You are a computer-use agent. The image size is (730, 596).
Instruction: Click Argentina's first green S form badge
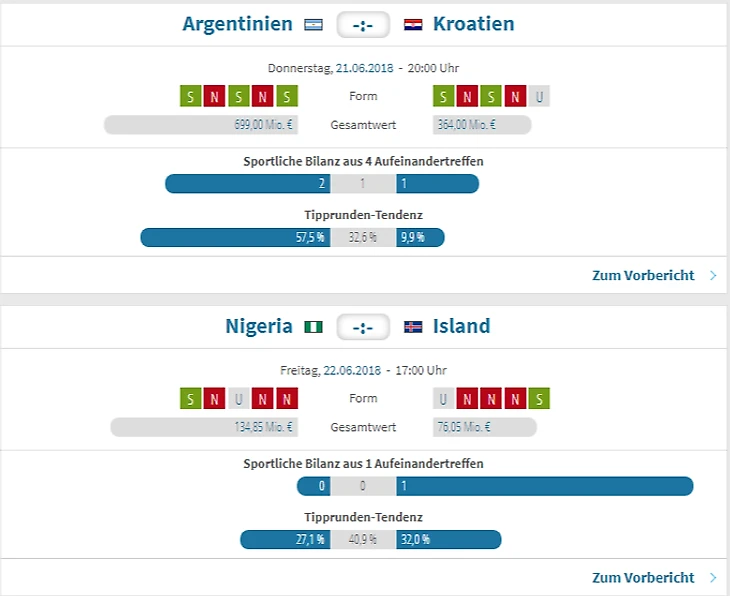tap(190, 97)
